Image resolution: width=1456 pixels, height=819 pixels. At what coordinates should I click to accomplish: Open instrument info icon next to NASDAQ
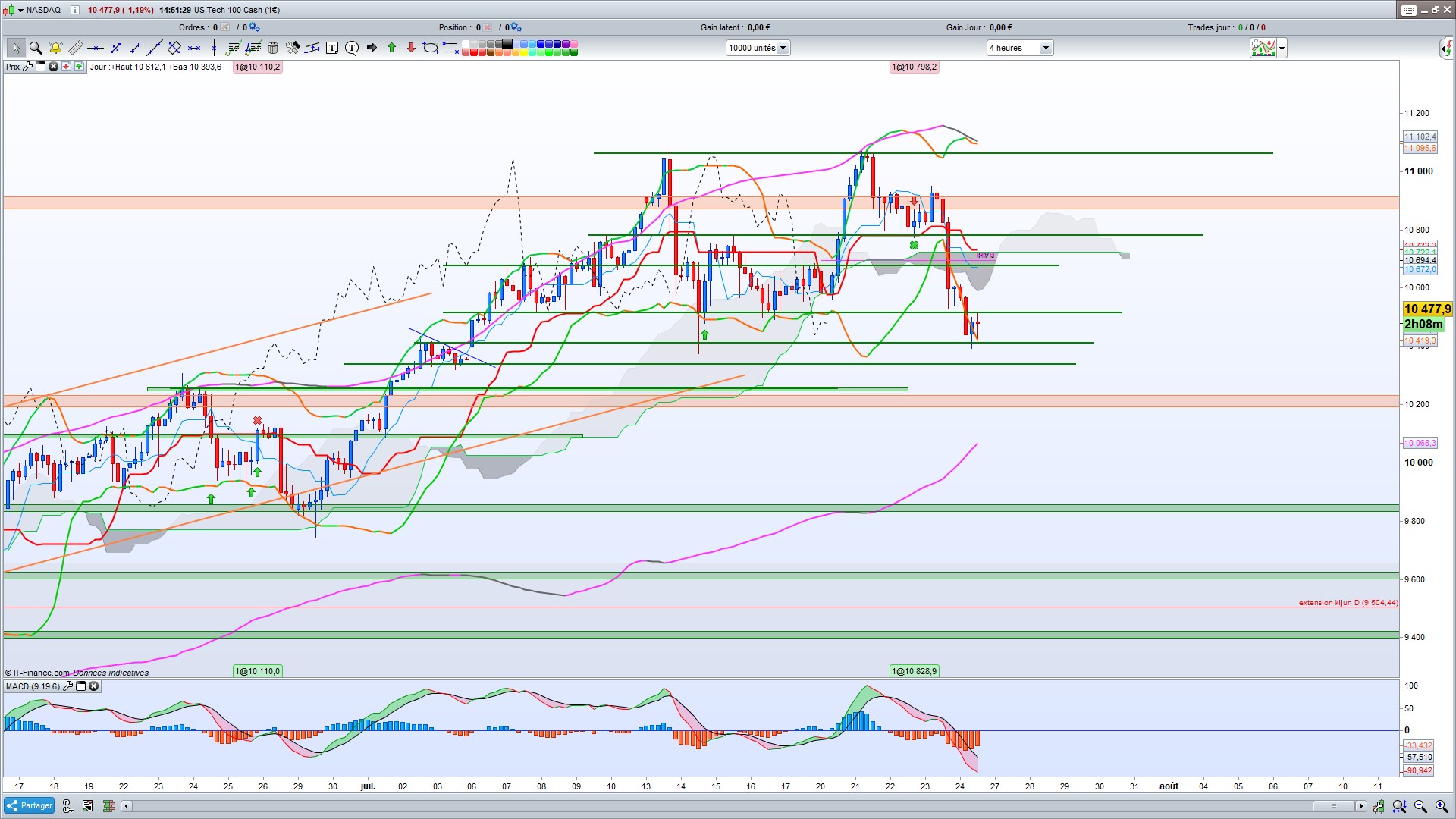tap(75, 10)
